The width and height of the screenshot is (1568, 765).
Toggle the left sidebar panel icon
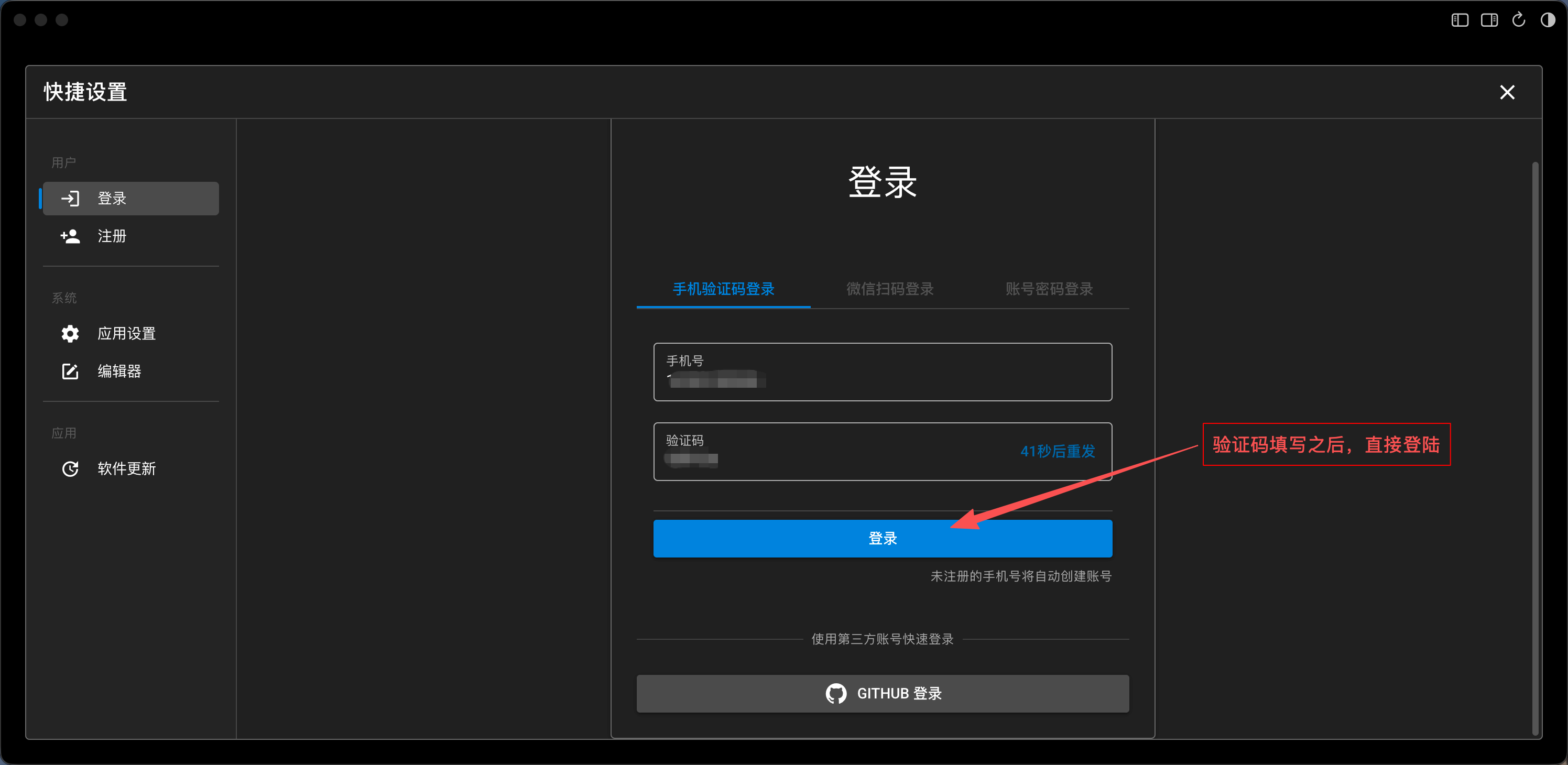pos(1459,19)
